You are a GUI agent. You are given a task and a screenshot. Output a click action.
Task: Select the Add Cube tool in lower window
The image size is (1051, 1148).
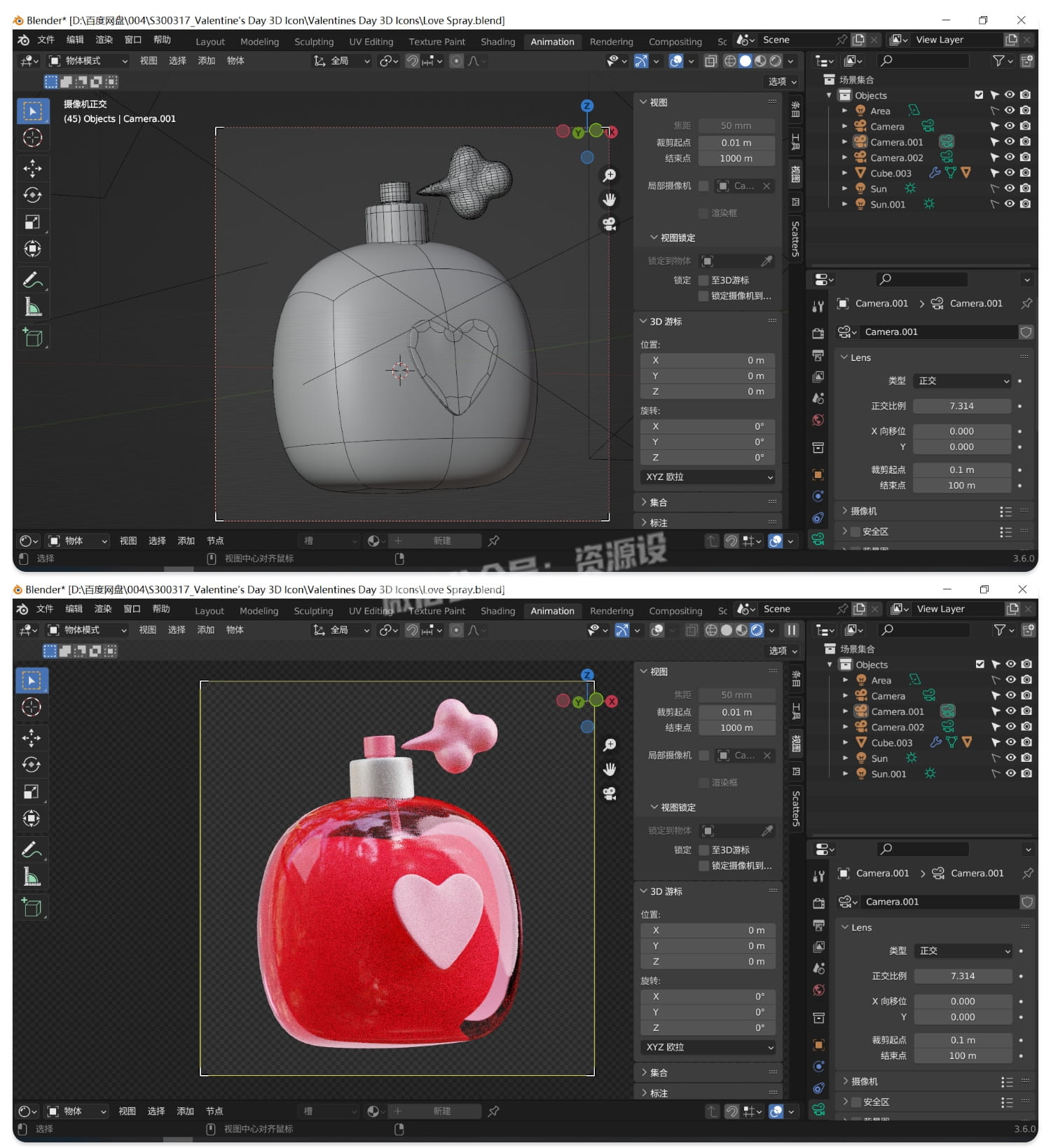pyautogui.click(x=32, y=907)
